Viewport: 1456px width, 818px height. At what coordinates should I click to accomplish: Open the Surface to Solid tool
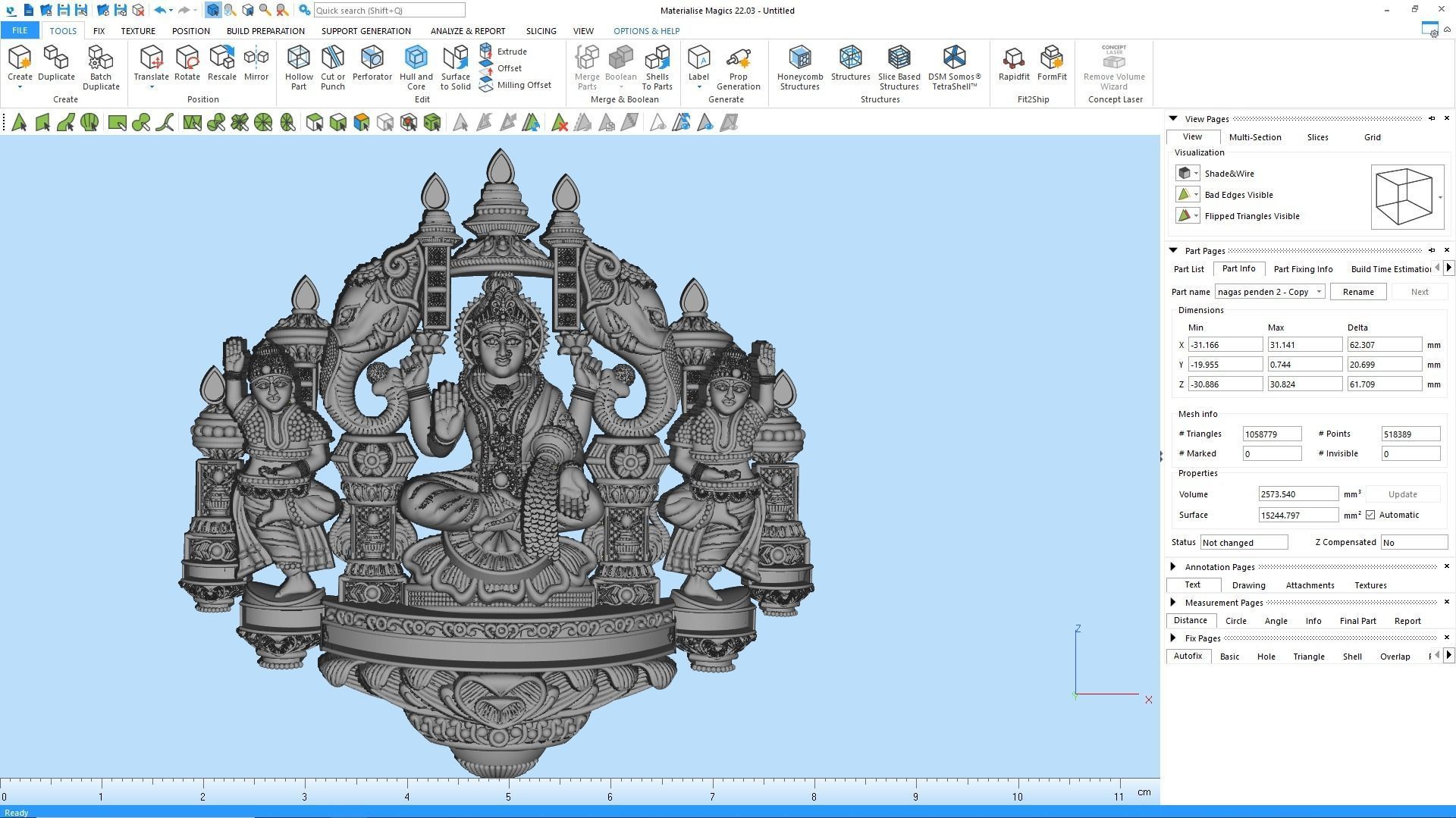tap(456, 68)
